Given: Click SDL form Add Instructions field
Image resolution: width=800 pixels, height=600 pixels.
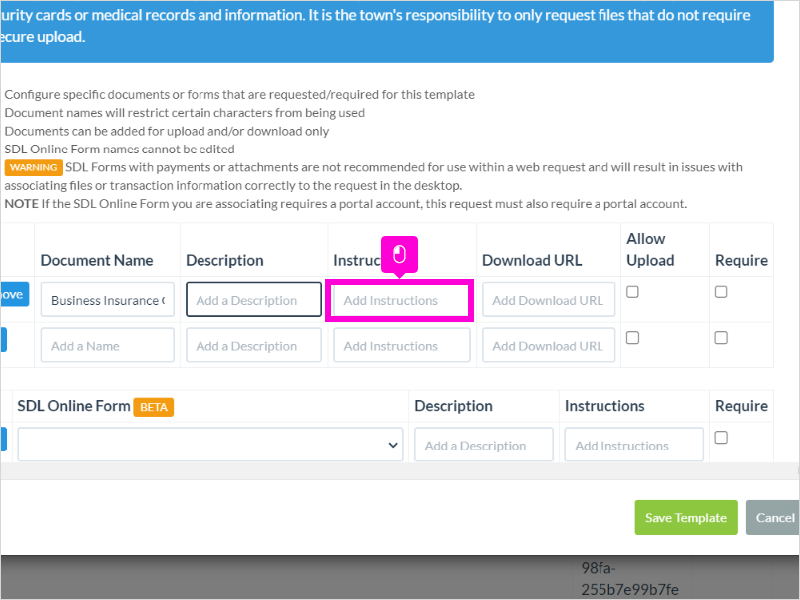Looking at the screenshot, I should click(634, 444).
